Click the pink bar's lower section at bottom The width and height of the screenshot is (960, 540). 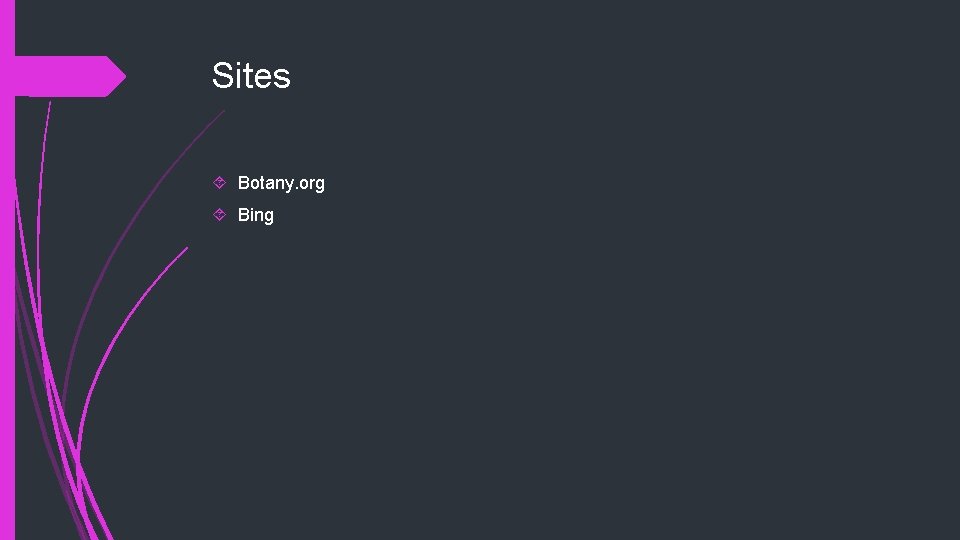[7, 500]
